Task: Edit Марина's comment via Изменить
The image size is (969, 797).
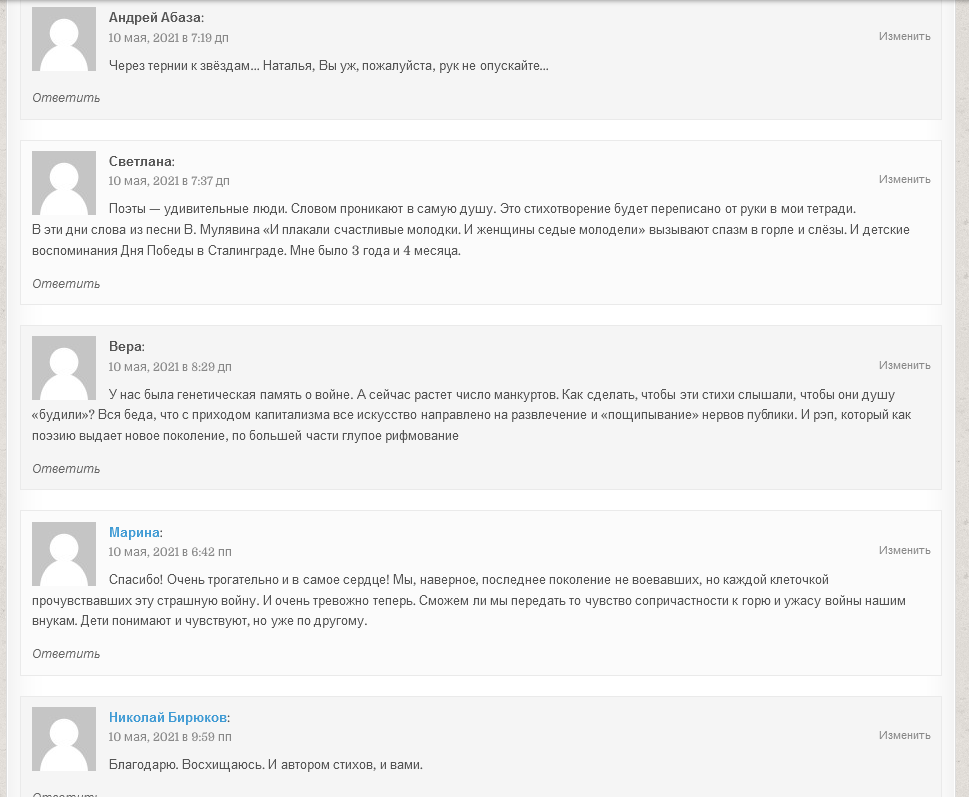Action: pos(905,550)
